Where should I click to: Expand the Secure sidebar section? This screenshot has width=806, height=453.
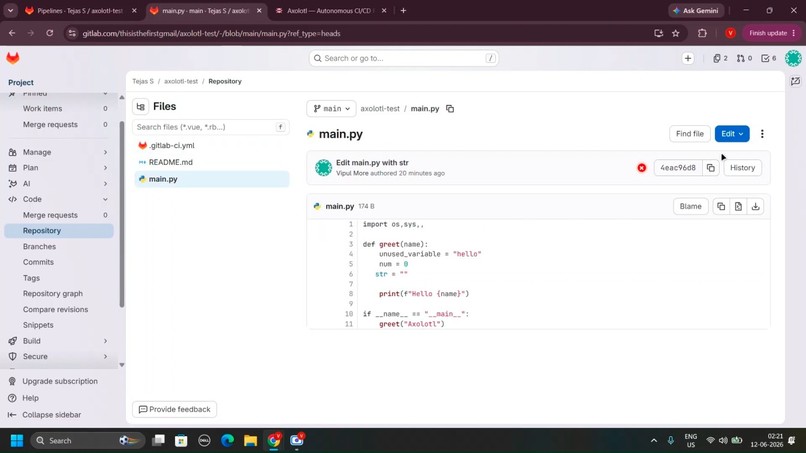tap(59, 356)
